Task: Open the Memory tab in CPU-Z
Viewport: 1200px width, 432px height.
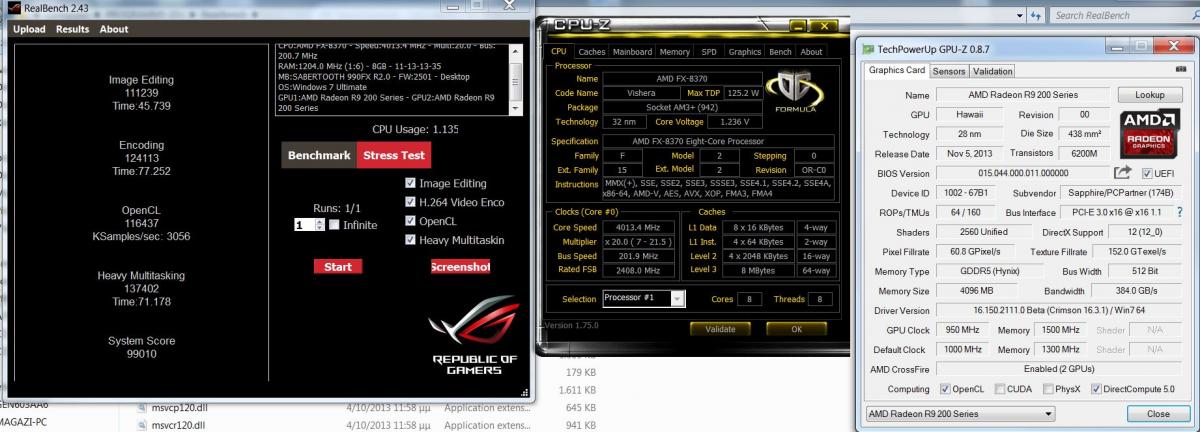Action: (x=674, y=52)
